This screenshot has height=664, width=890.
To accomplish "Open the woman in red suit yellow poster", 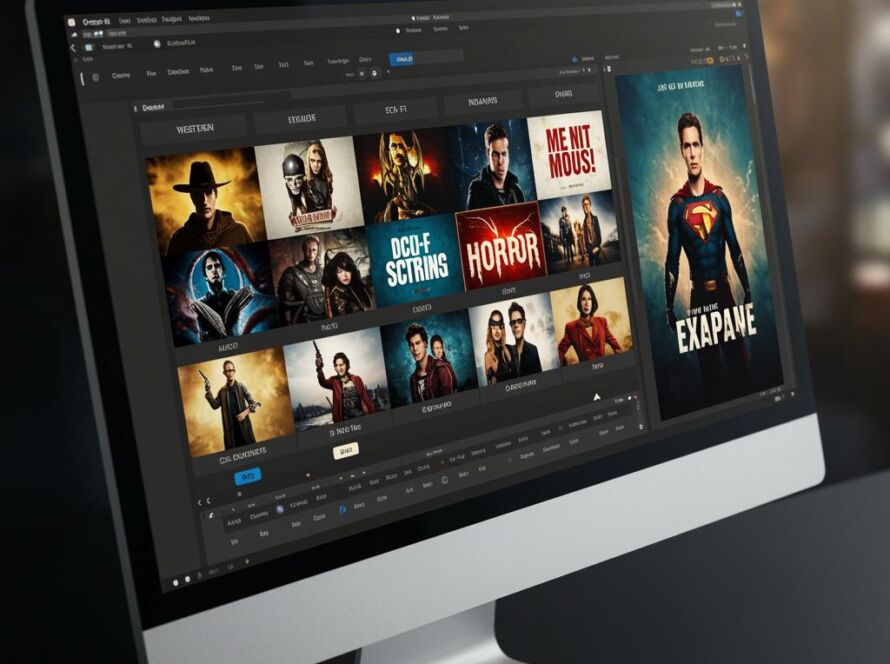I will (x=591, y=323).
